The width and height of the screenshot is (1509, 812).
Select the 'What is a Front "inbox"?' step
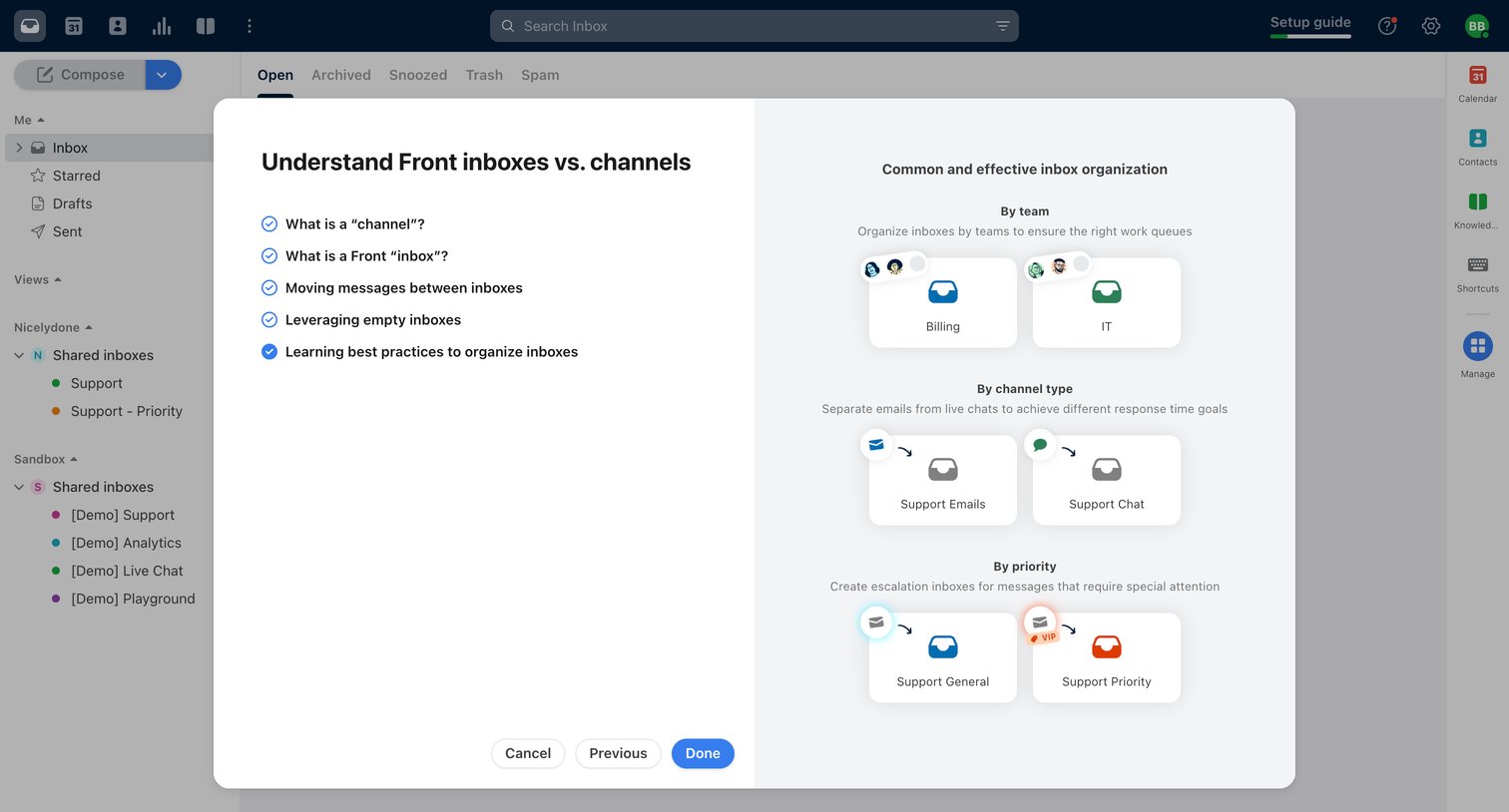tap(354, 256)
